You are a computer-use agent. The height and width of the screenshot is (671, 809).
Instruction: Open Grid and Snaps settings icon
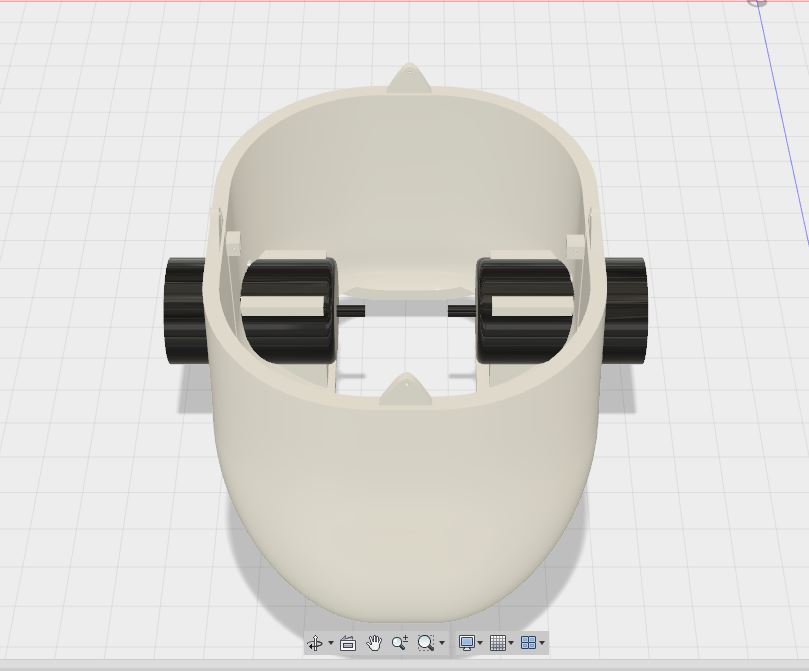(498, 643)
